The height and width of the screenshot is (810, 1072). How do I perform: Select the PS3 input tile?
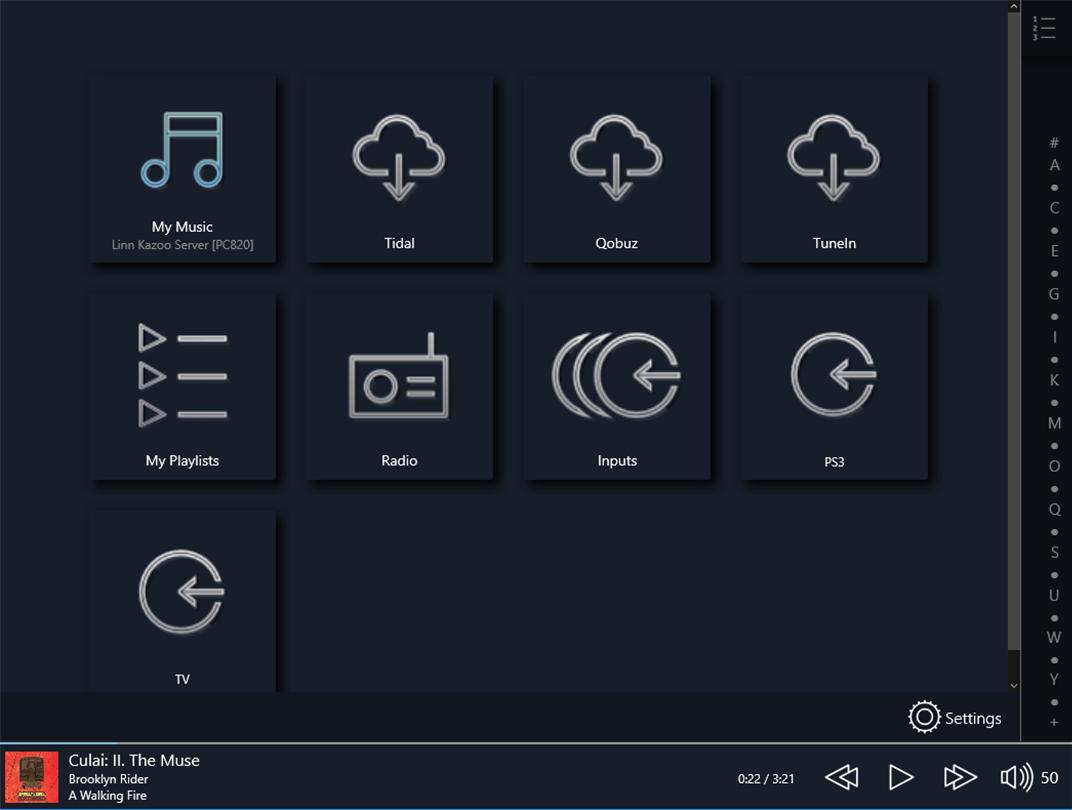click(x=834, y=386)
